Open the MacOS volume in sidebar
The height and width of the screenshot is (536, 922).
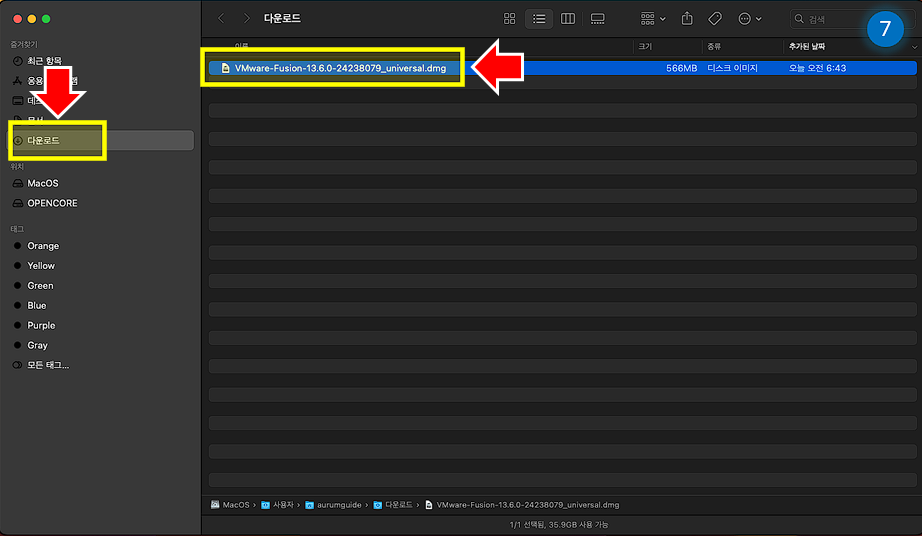[43, 183]
